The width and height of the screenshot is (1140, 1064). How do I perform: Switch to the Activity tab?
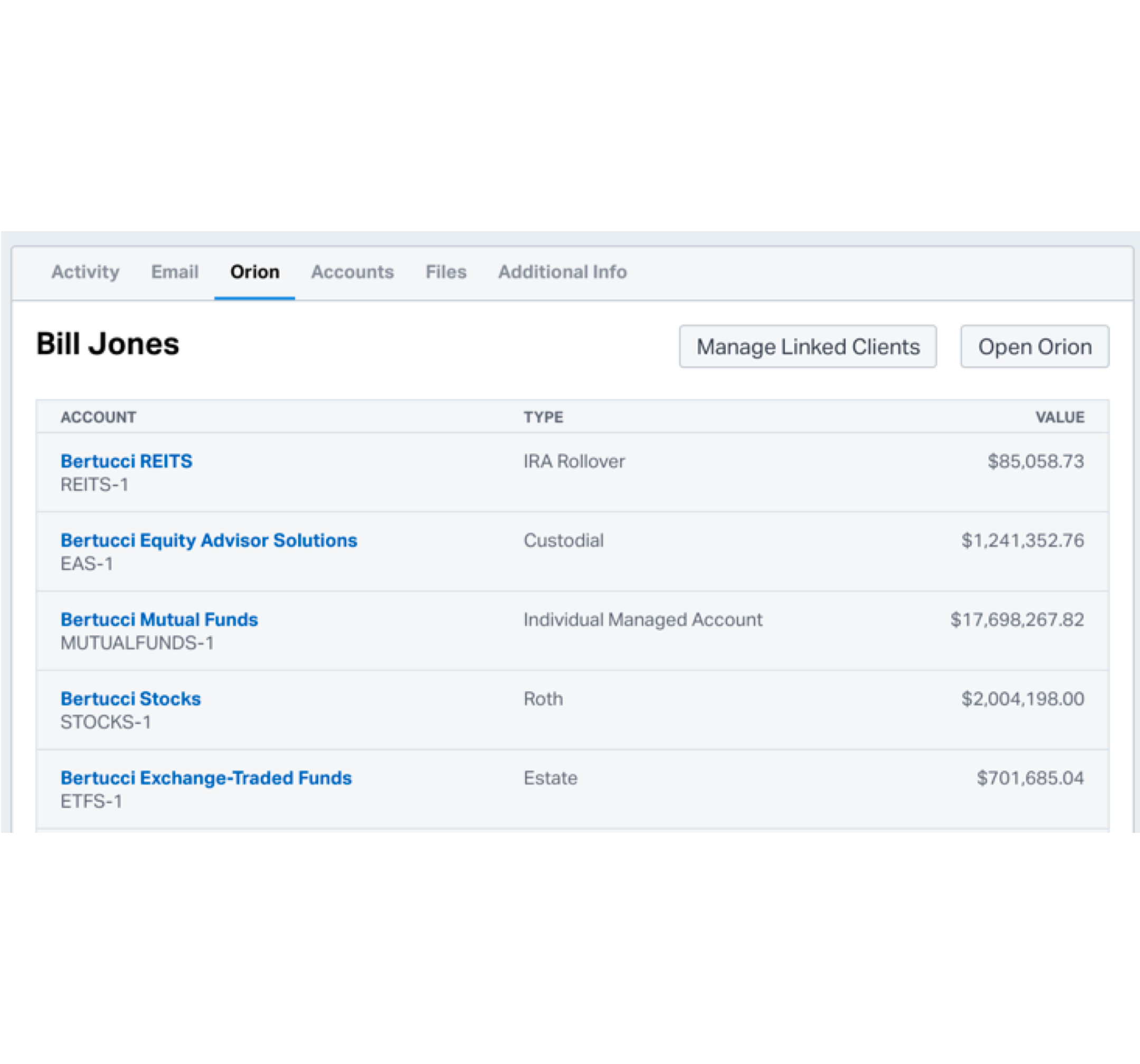click(85, 271)
